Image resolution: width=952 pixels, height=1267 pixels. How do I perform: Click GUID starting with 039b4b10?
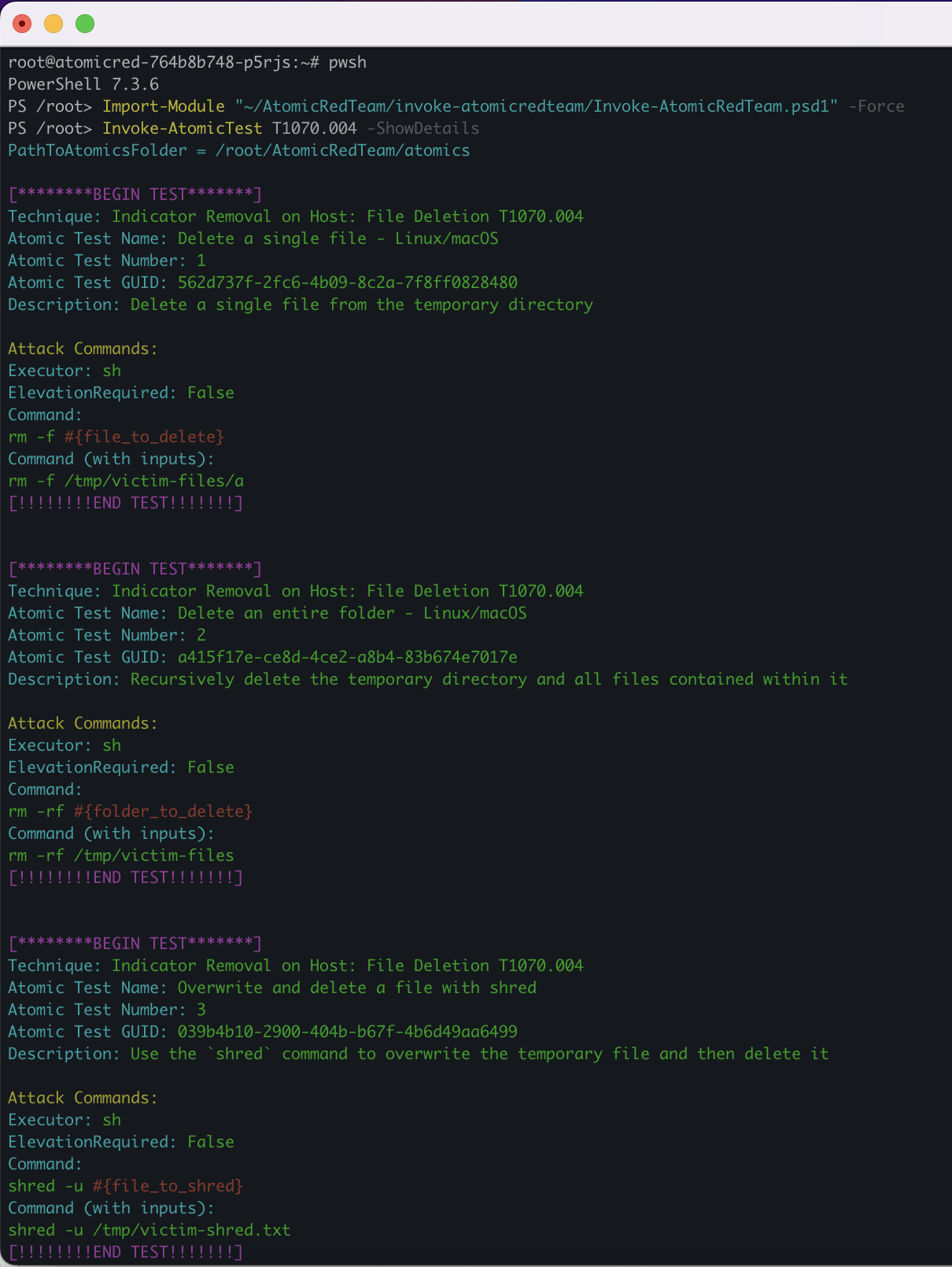(347, 1032)
